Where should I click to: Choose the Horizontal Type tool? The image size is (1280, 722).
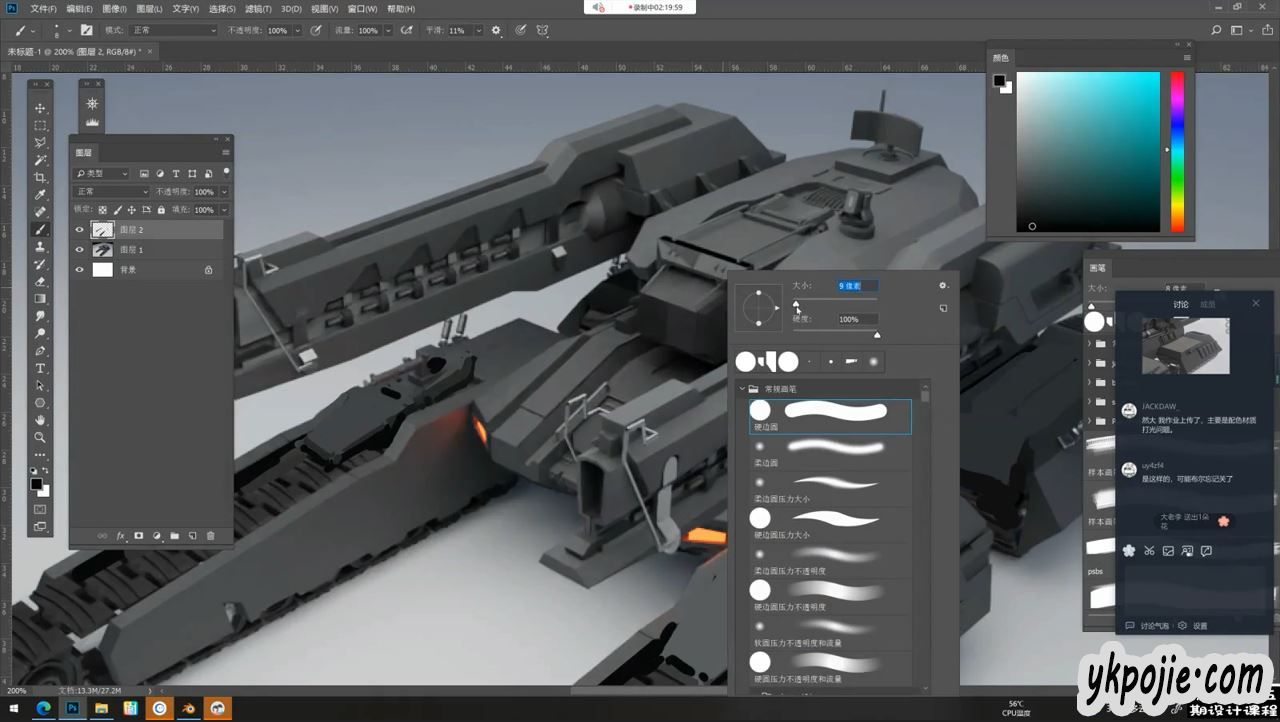coord(40,368)
